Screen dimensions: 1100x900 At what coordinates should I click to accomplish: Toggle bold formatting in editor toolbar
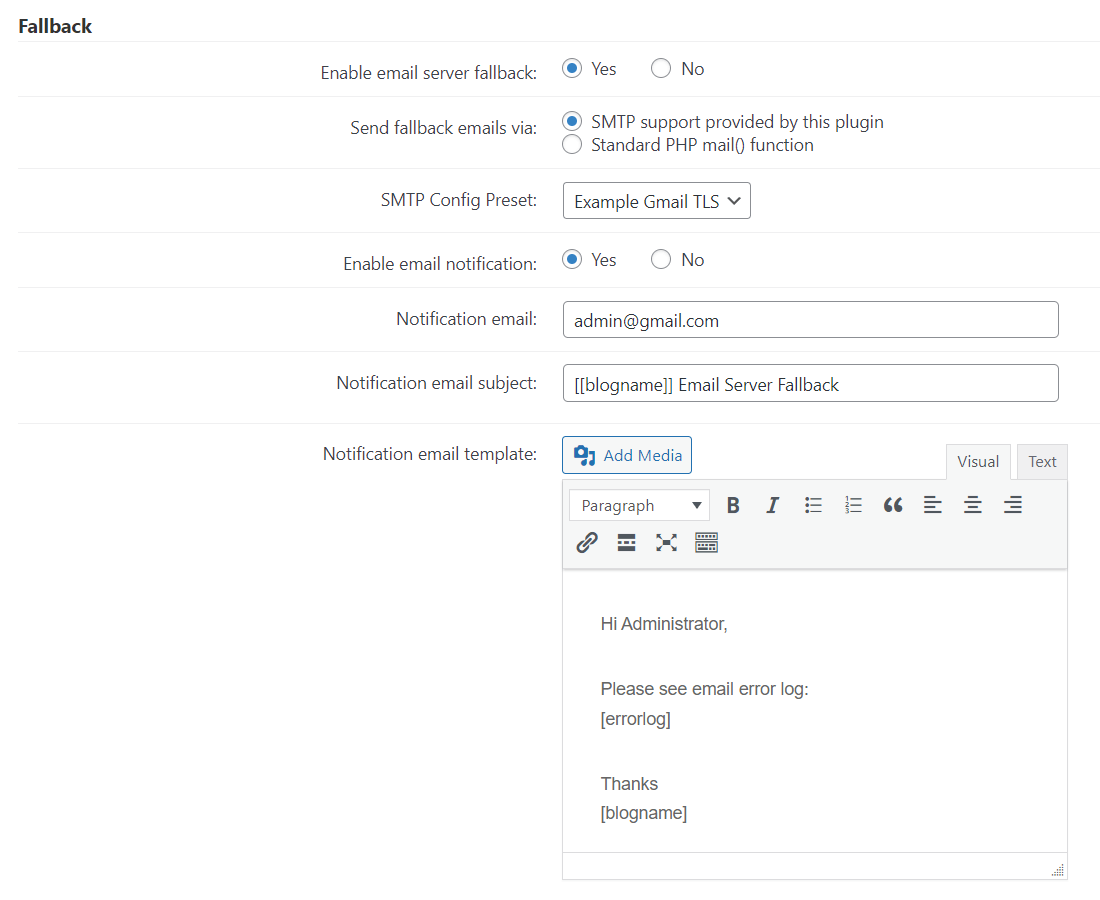pyautogui.click(x=733, y=505)
